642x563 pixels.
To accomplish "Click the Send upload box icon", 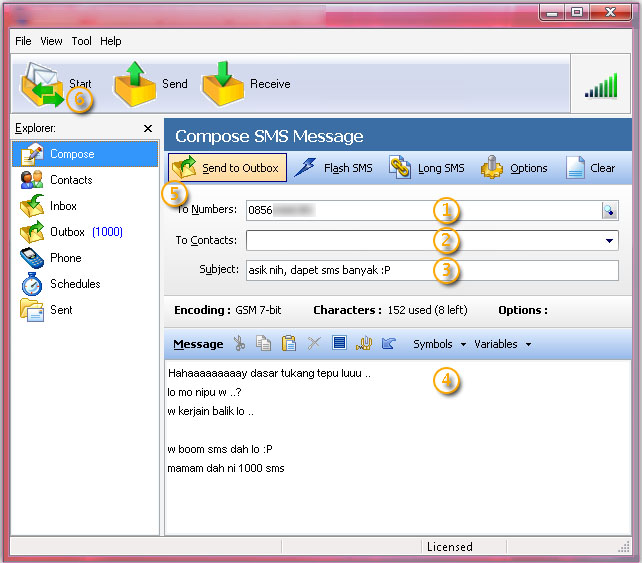I will pyautogui.click(x=135, y=84).
